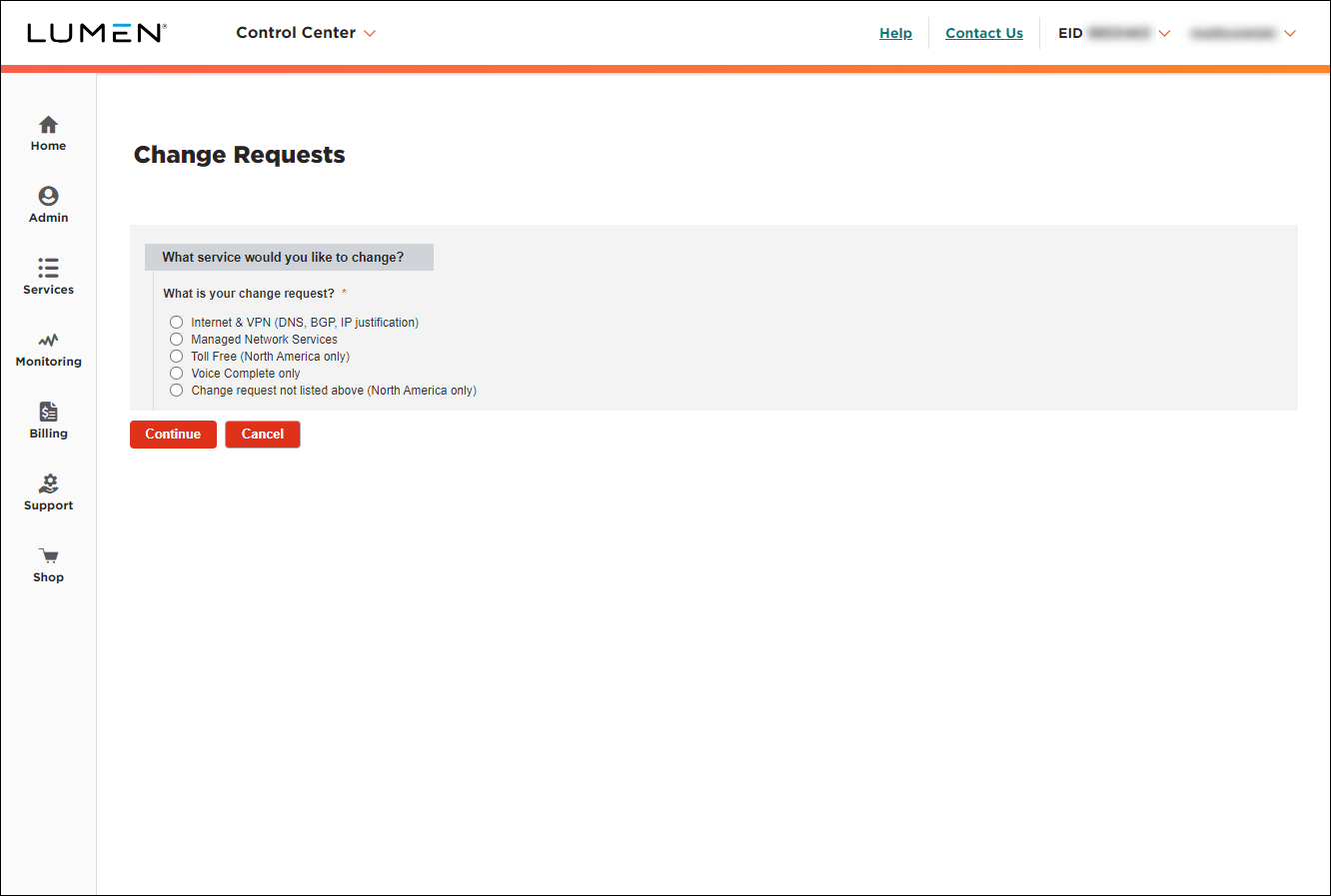Viewport: 1331px width, 896px height.
Task: Click the Continue button
Action: pyautogui.click(x=173, y=435)
